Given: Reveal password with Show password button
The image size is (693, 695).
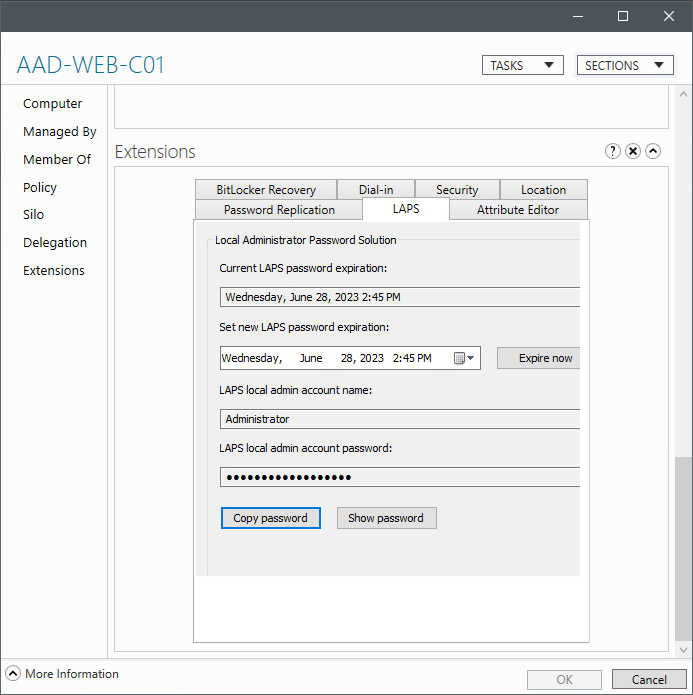Looking at the screenshot, I should [386, 518].
